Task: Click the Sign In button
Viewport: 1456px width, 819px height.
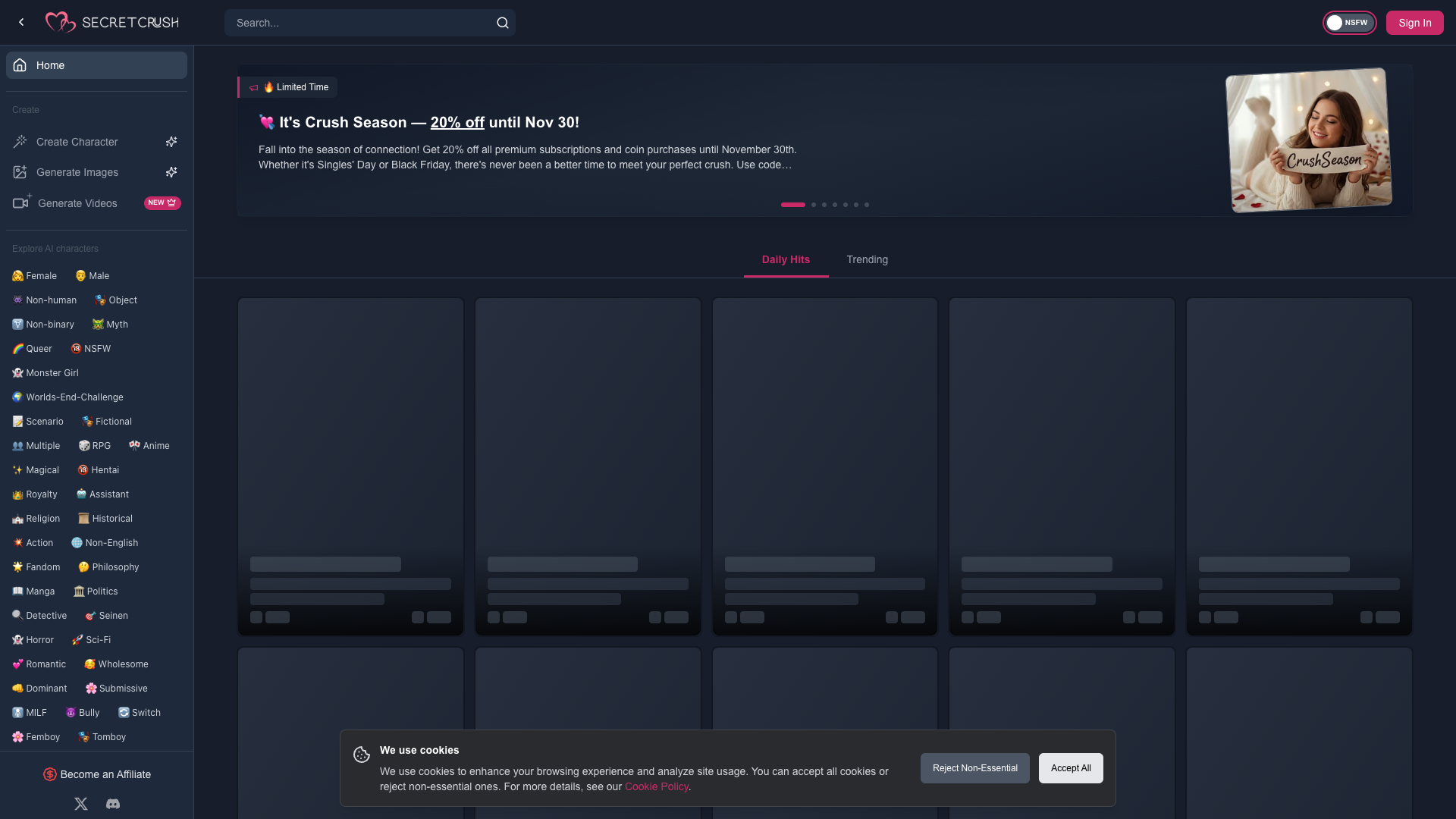Action: tap(1414, 23)
